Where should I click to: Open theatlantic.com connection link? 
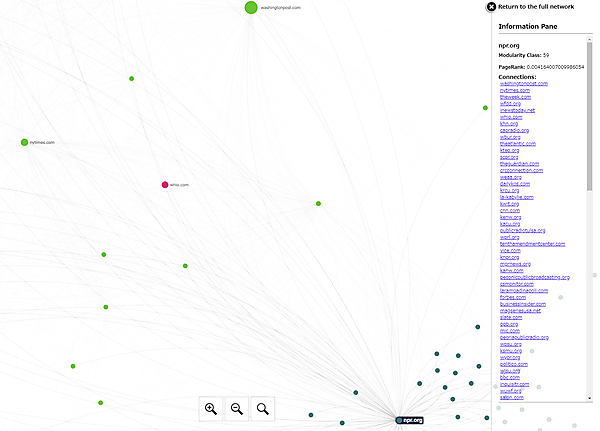pyautogui.click(x=519, y=143)
